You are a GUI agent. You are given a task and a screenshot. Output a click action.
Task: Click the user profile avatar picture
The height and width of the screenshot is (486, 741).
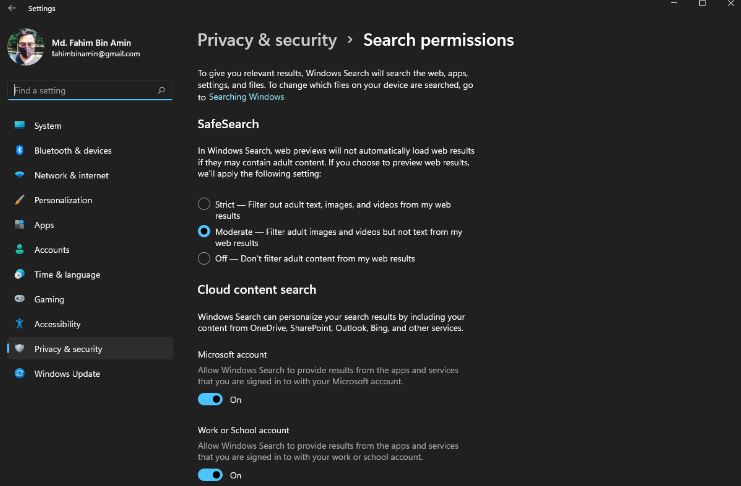pyautogui.click(x=26, y=47)
